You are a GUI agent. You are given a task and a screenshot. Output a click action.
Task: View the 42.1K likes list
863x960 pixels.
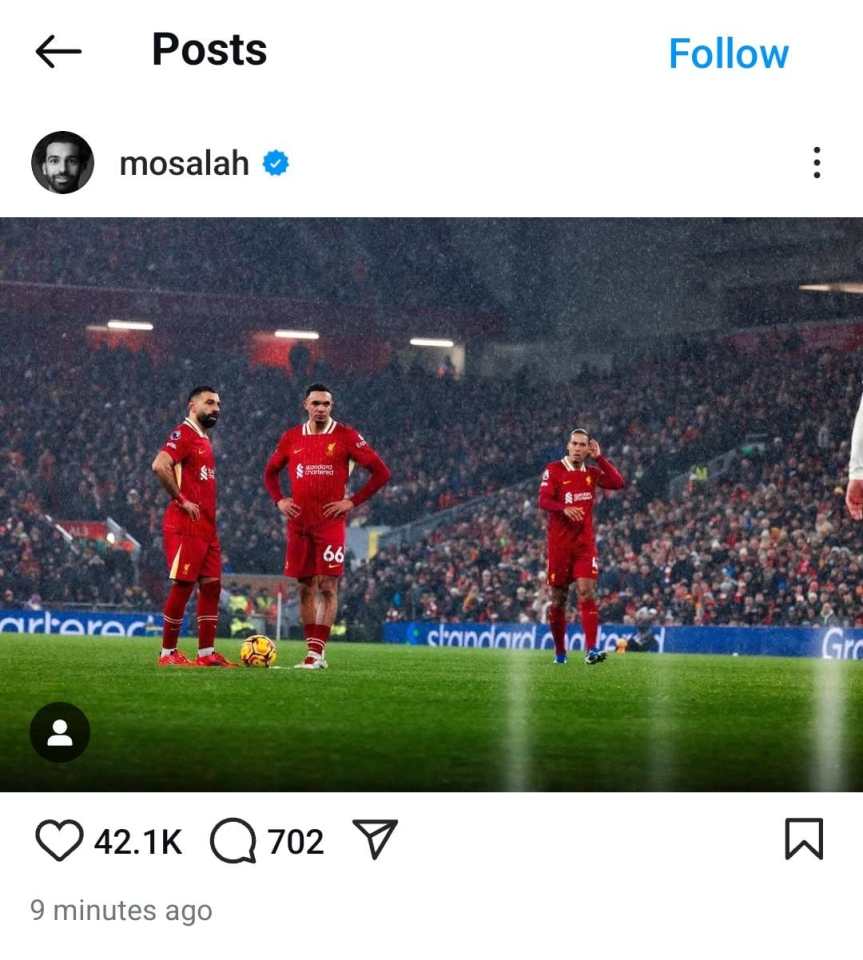pyautogui.click(x=138, y=842)
